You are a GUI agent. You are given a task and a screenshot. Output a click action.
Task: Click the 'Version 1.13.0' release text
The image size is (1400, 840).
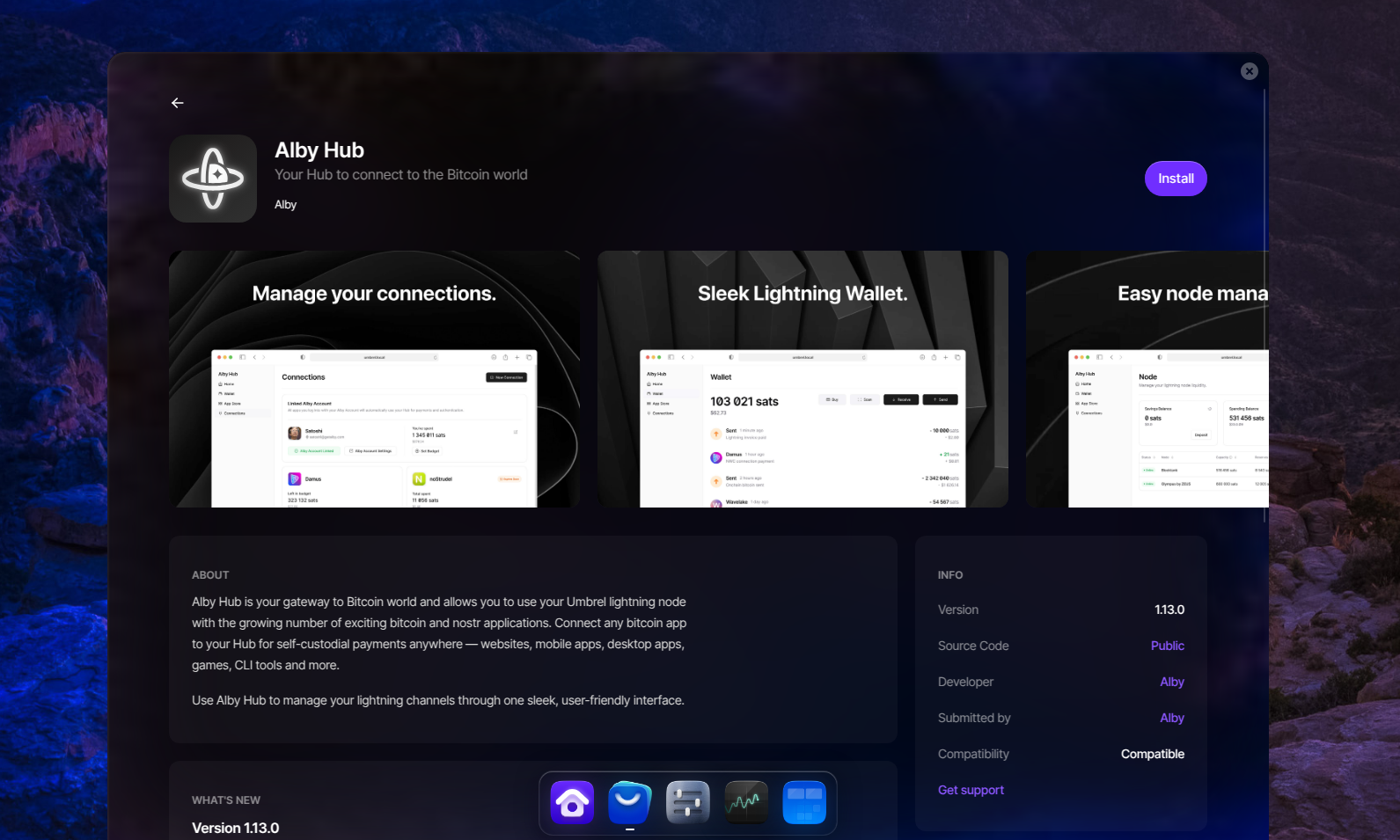point(236,828)
